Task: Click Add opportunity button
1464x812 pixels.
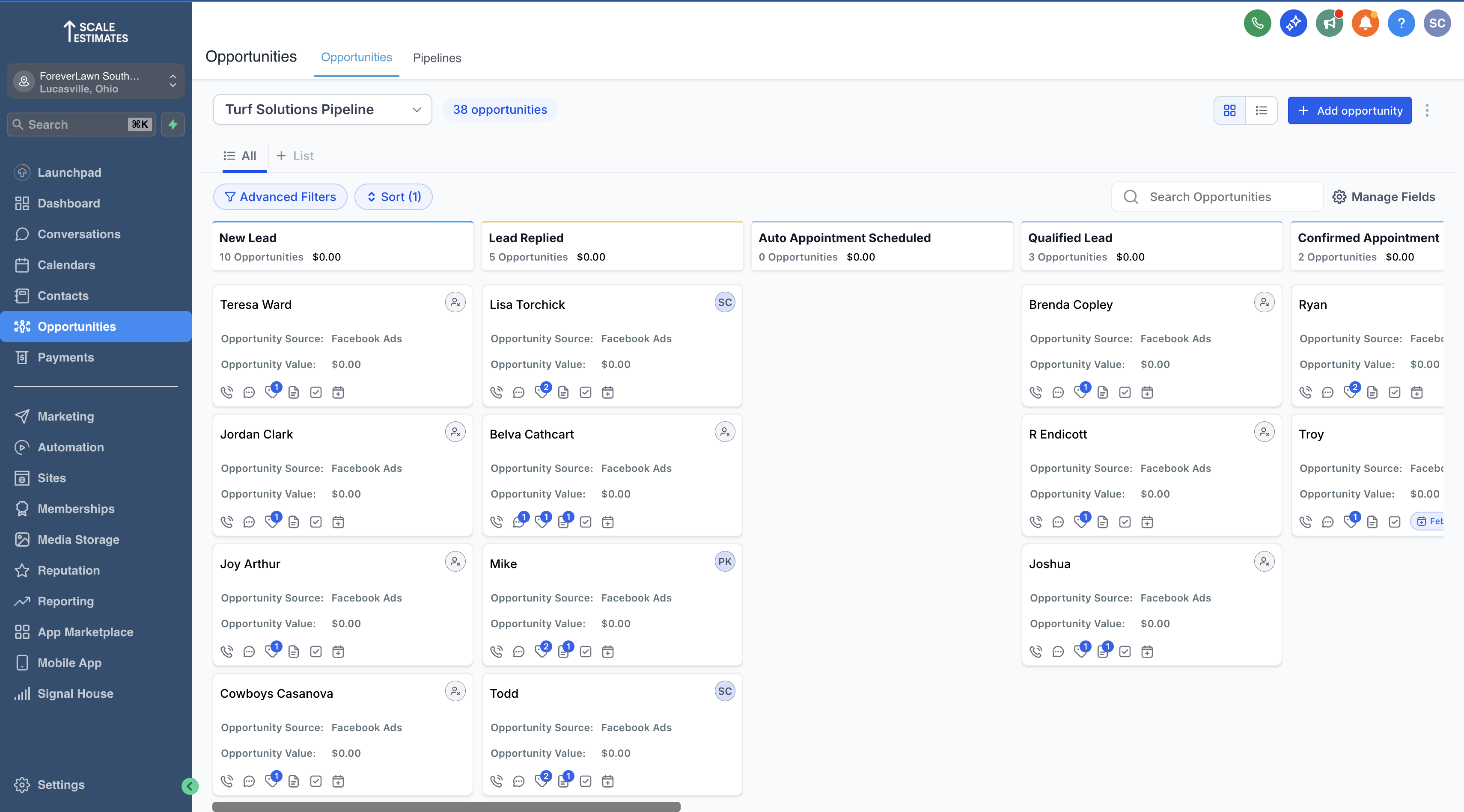Action: point(1349,110)
